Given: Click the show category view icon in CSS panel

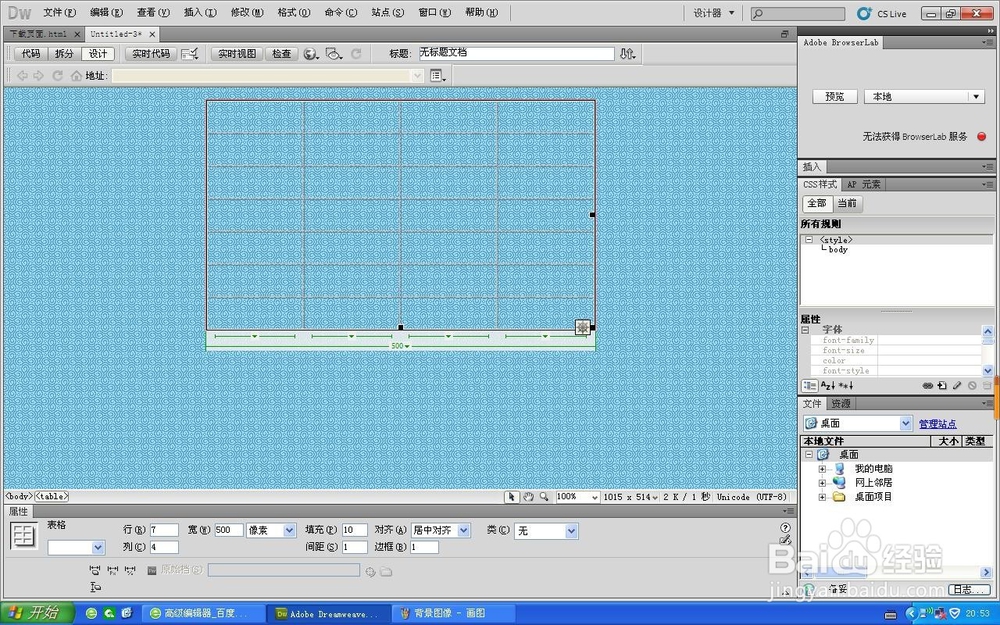Looking at the screenshot, I should (x=809, y=386).
